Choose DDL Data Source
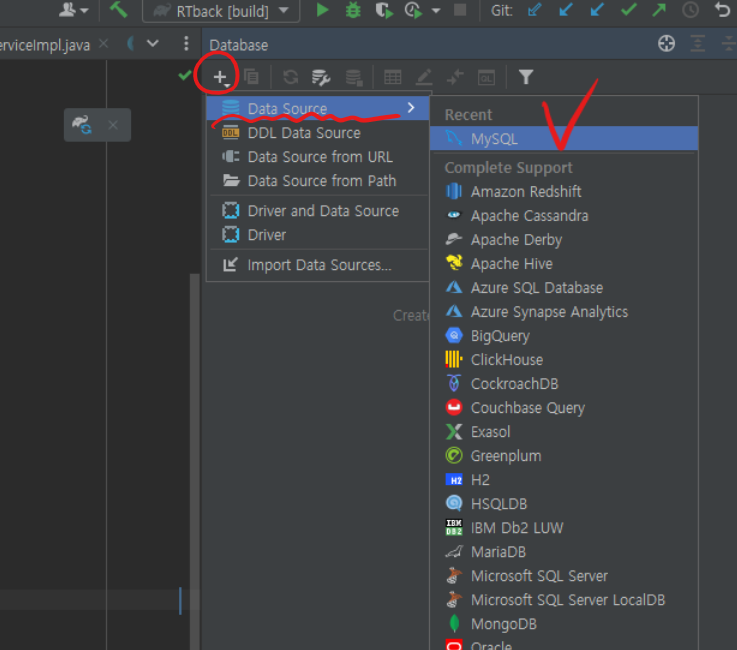Screen dimensions: 737x650 click(317, 133)
